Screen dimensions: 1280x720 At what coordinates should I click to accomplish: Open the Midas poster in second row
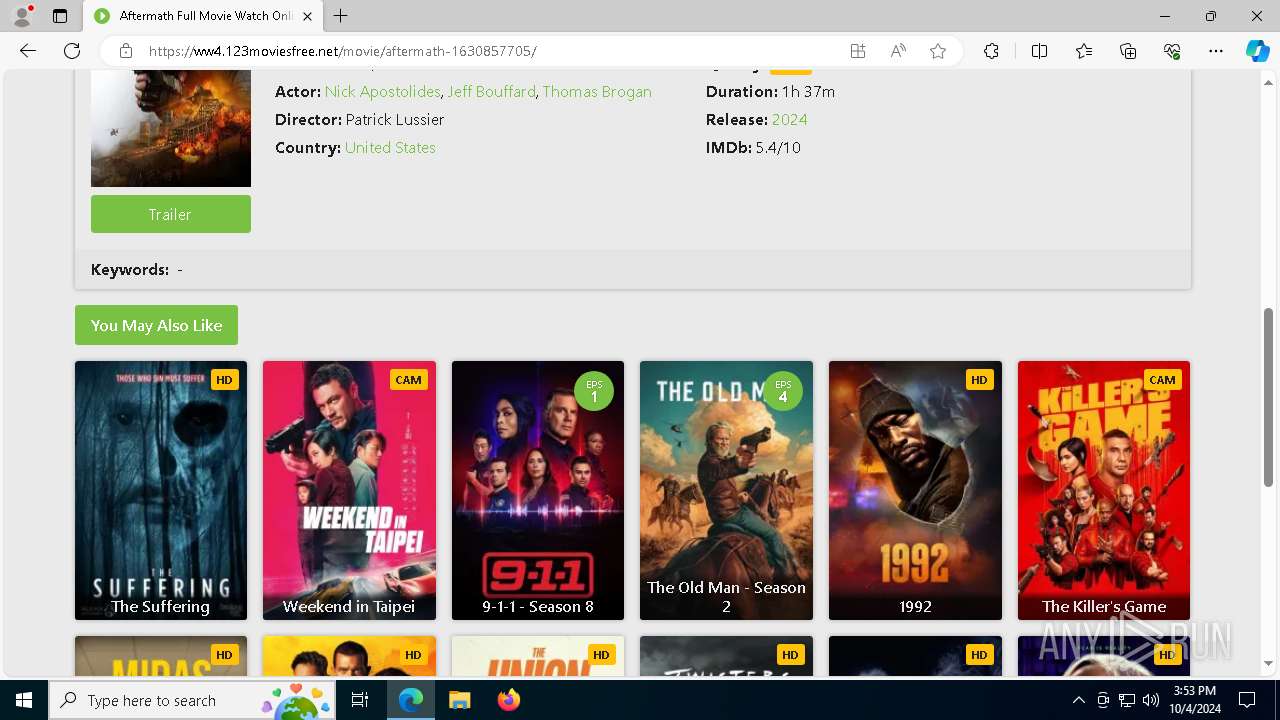pos(161,656)
